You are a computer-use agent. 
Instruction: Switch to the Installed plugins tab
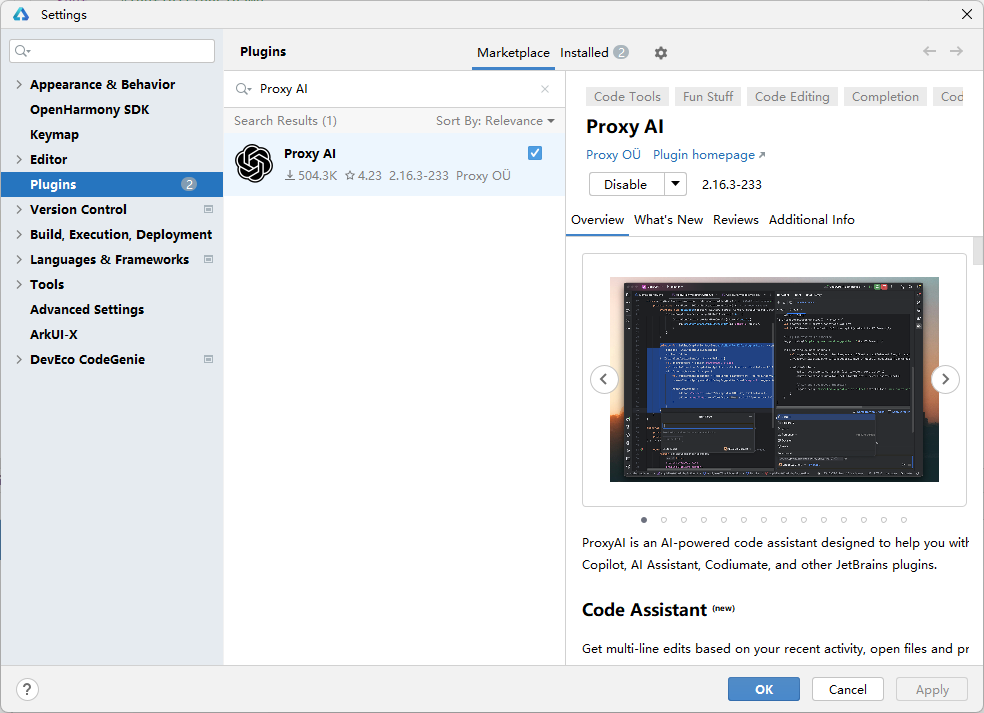(x=593, y=53)
